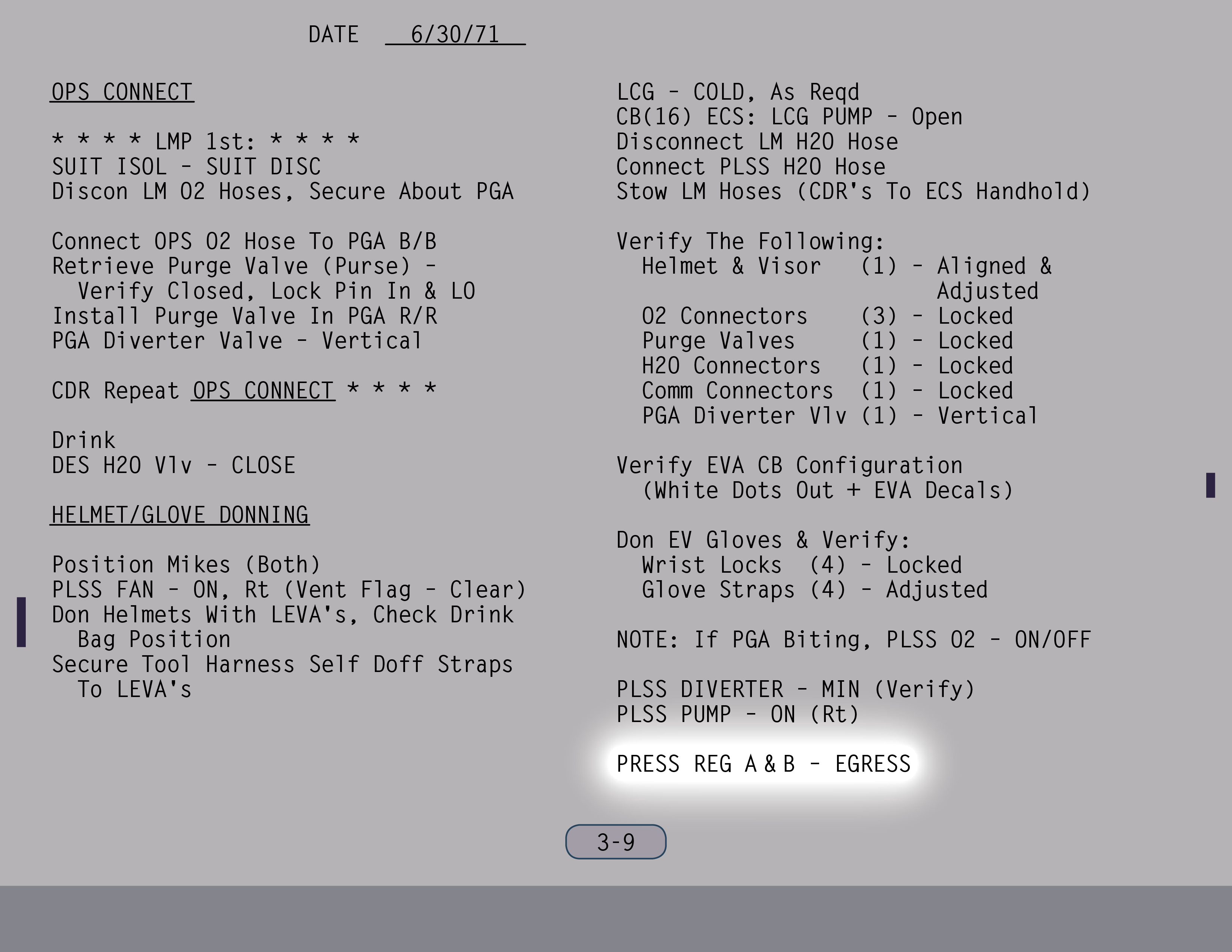Click the Verify The Following heading
1232x952 pixels.
tap(750, 242)
